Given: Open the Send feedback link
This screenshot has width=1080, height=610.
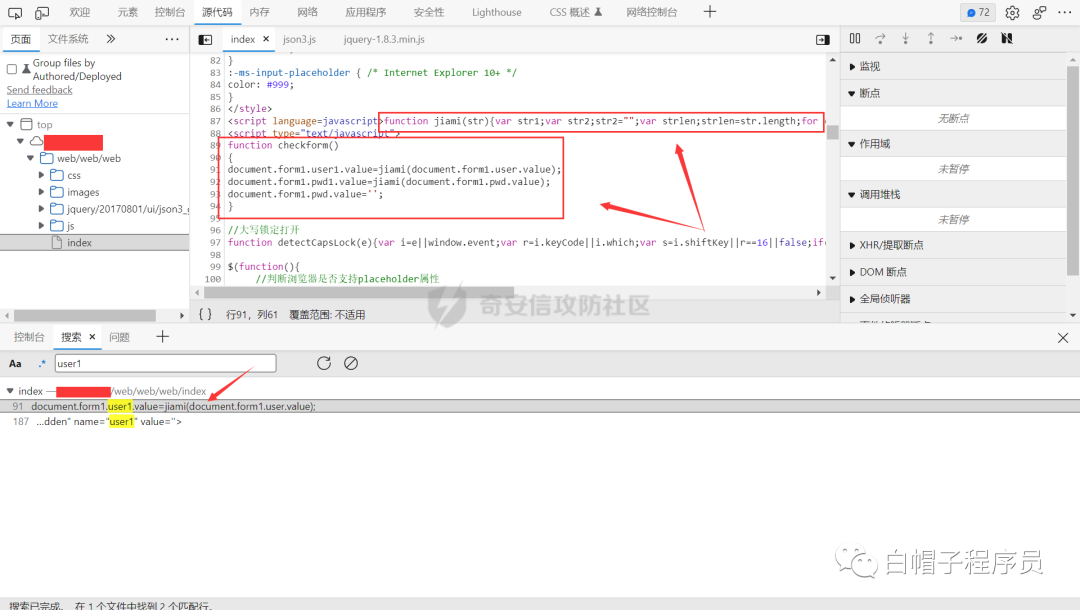Looking at the screenshot, I should [x=39, y=90].
